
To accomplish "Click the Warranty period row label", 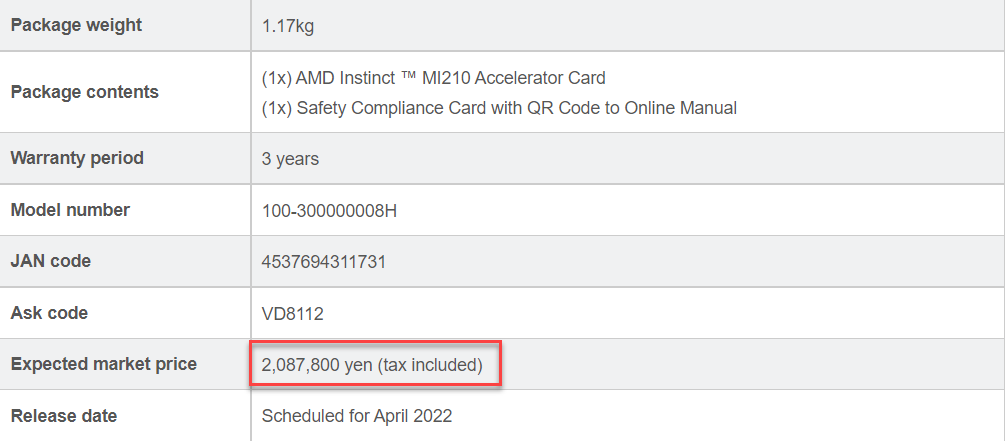I will click(x=77, y=158).
